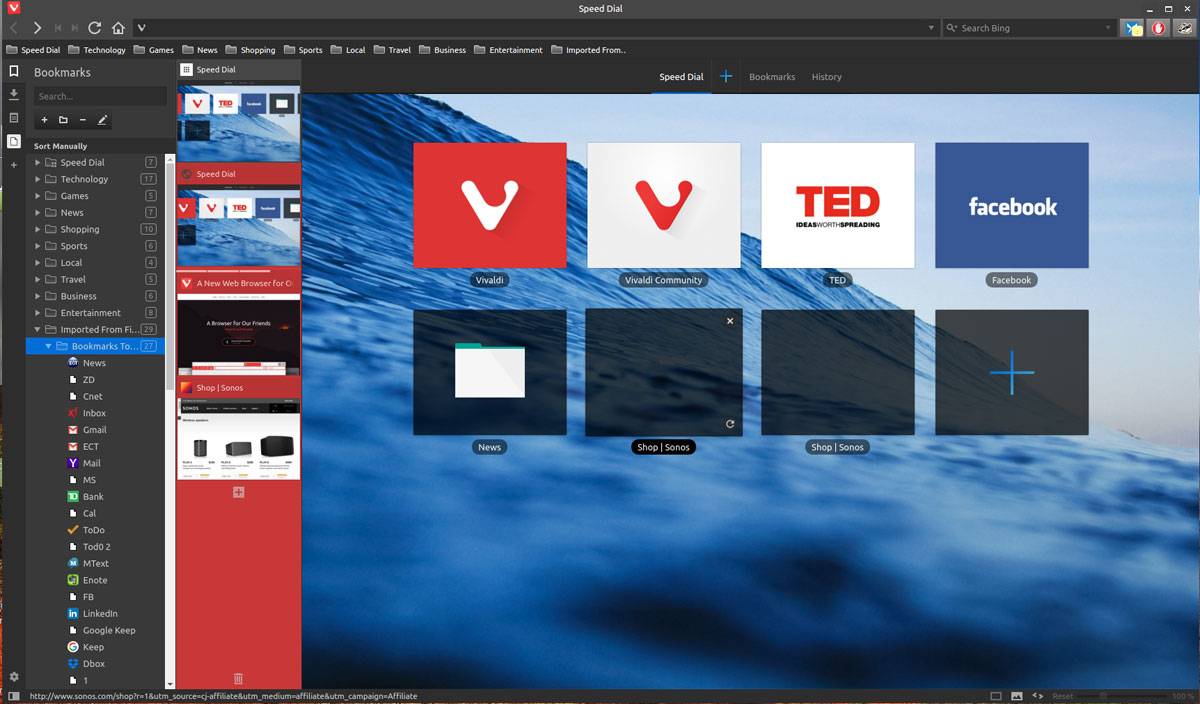Viewport: 1200px width, 704px height.
Task: Toggle tiling in status bar
Action: [996, 696]
